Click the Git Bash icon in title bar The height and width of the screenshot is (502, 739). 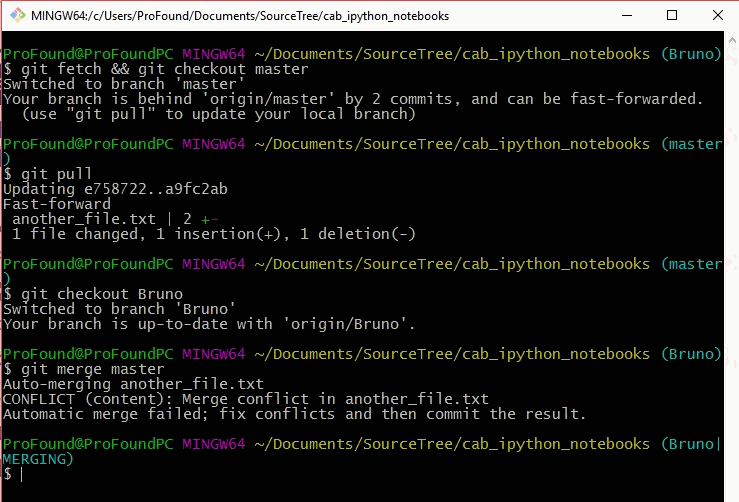(x=18, y=16)
